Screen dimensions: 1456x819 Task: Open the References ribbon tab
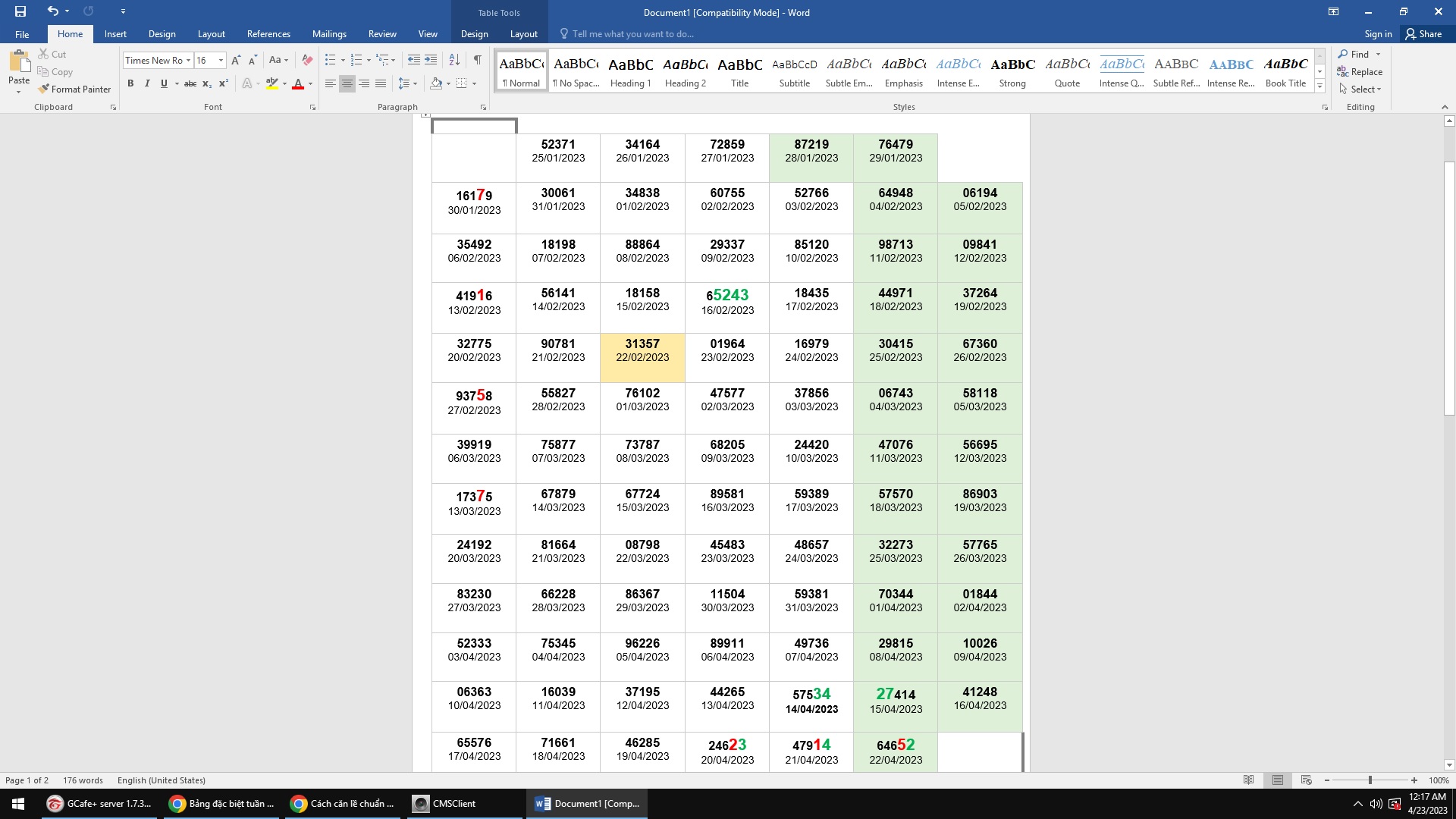(x=268, y=34)
